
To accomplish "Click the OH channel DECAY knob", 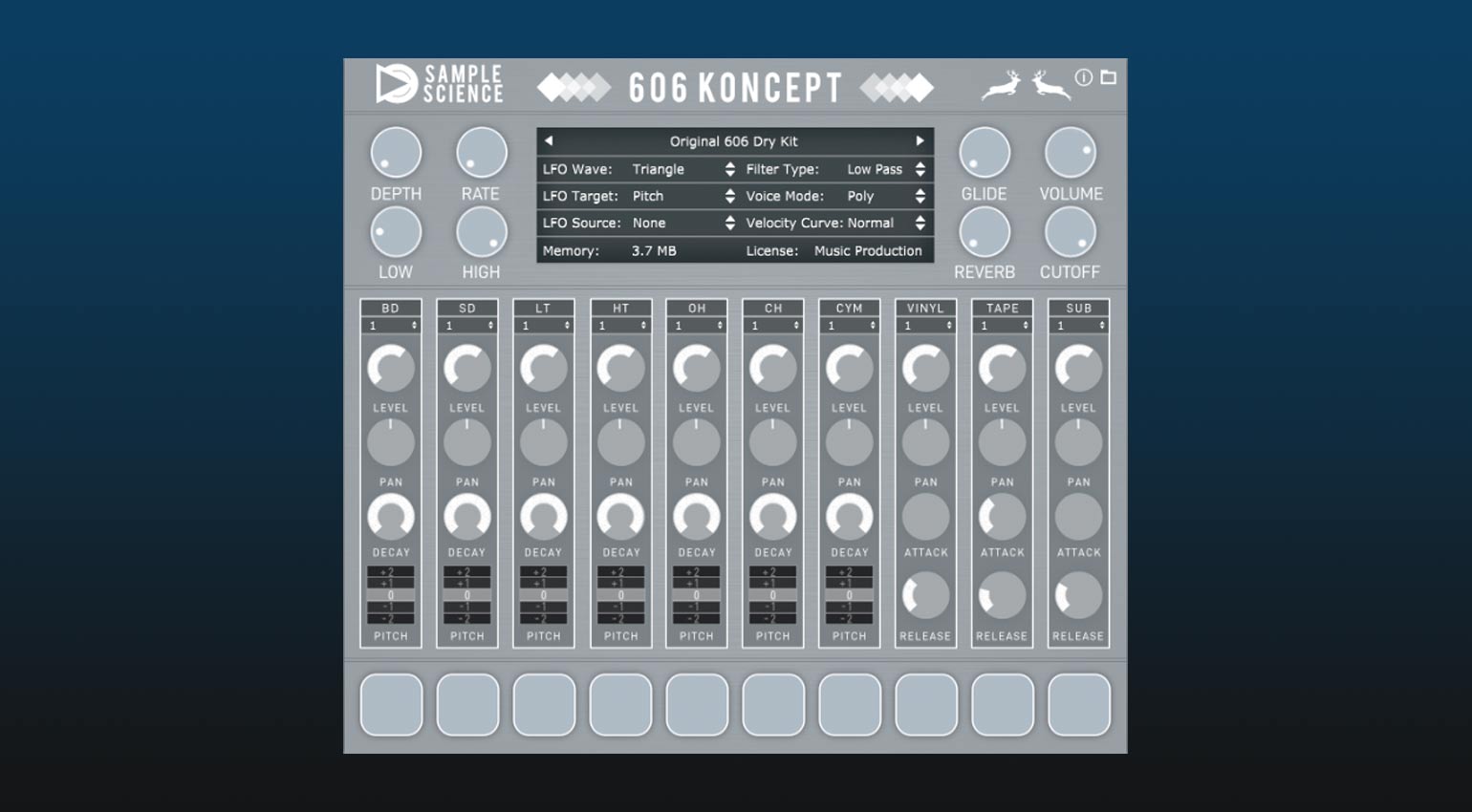I will (697, 517).
